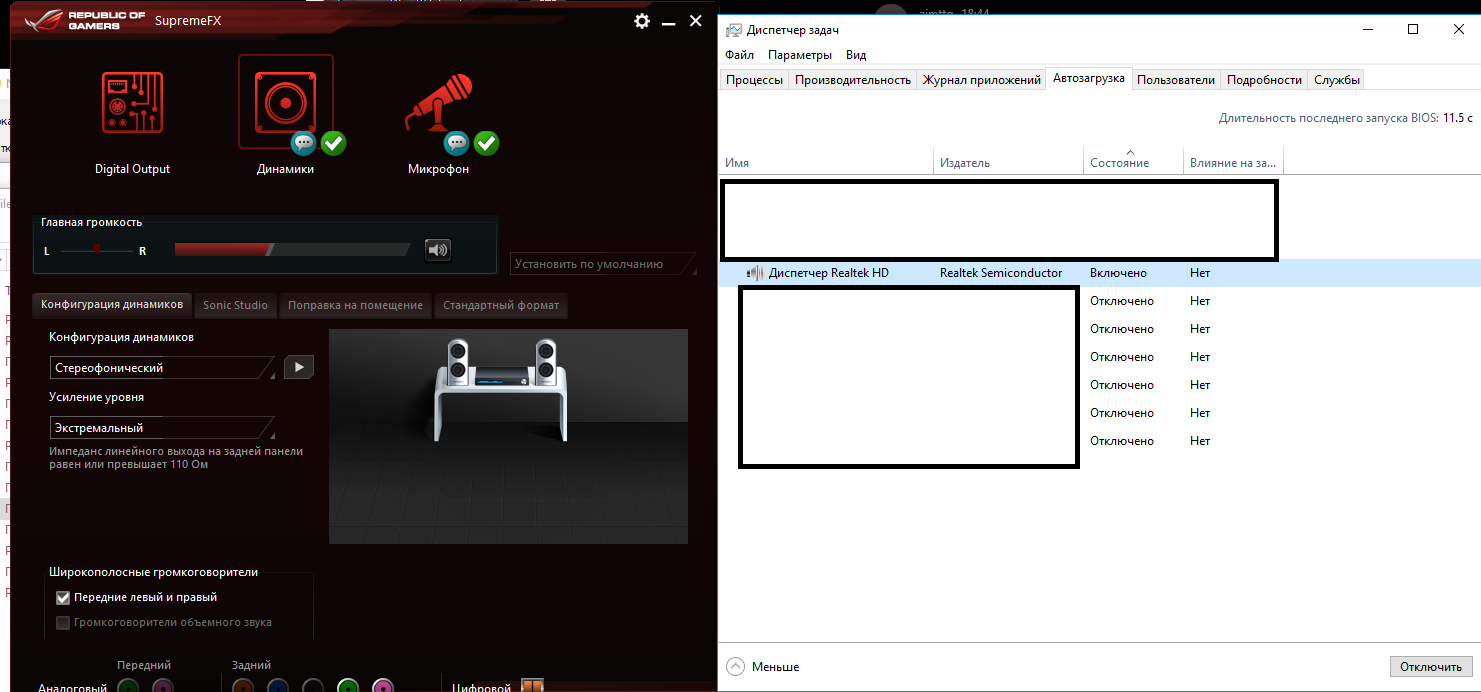Click the Republic of Gamers logo
The image size is (1481, 692).
(x=82, y=21)
